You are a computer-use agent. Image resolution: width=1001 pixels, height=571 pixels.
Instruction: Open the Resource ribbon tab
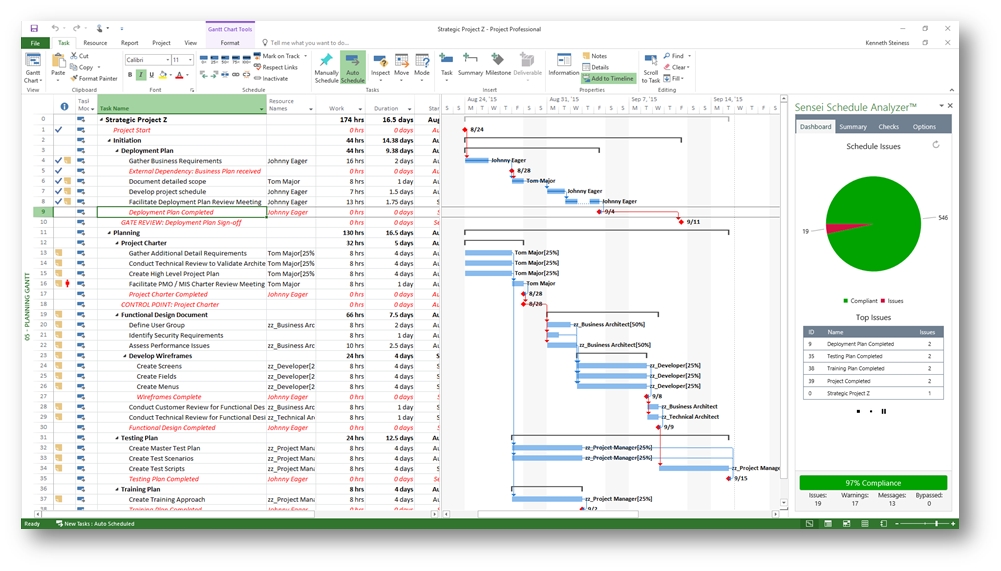[95, 43]
